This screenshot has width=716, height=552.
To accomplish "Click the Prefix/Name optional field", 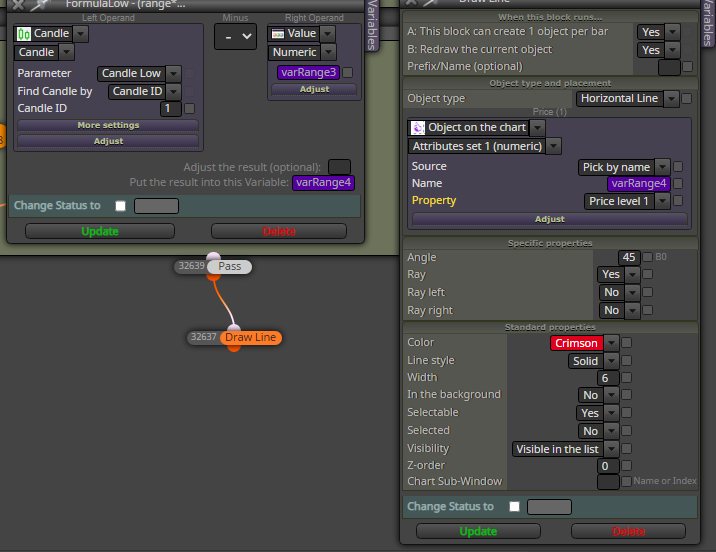I will coord(669,67).
